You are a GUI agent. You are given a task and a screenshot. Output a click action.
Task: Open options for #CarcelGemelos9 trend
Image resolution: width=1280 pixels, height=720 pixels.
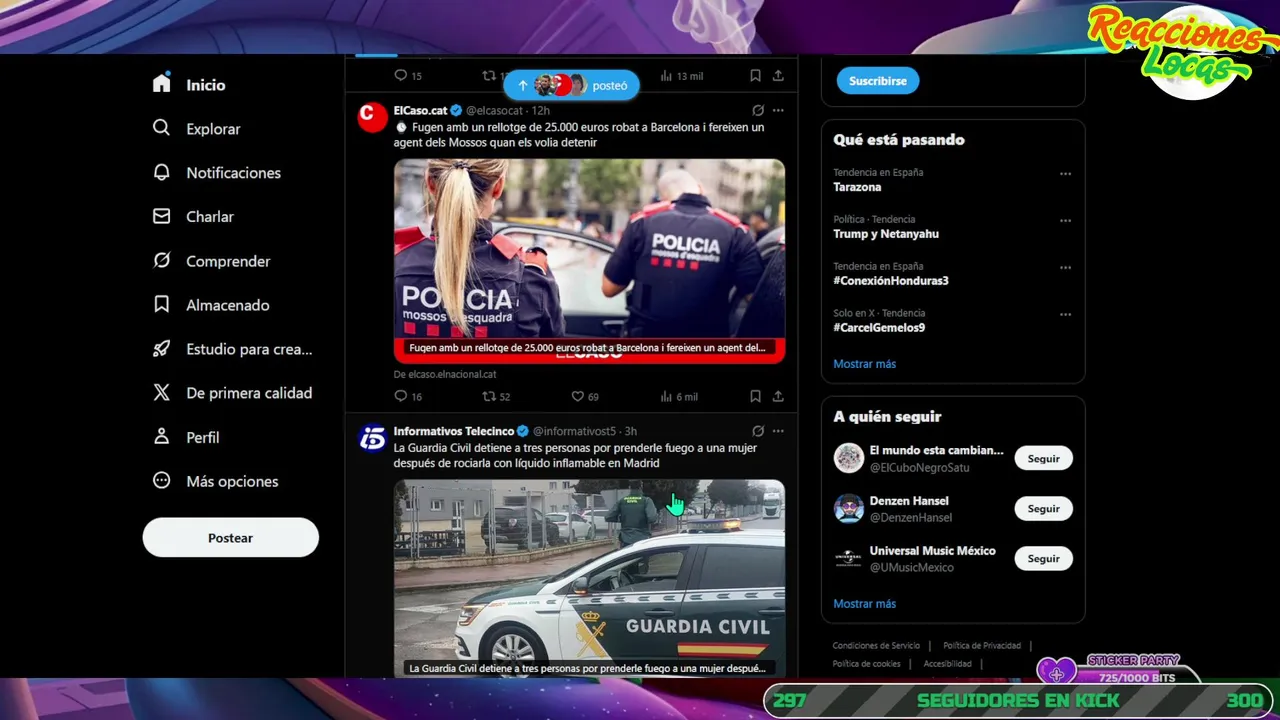[1065, 314]
